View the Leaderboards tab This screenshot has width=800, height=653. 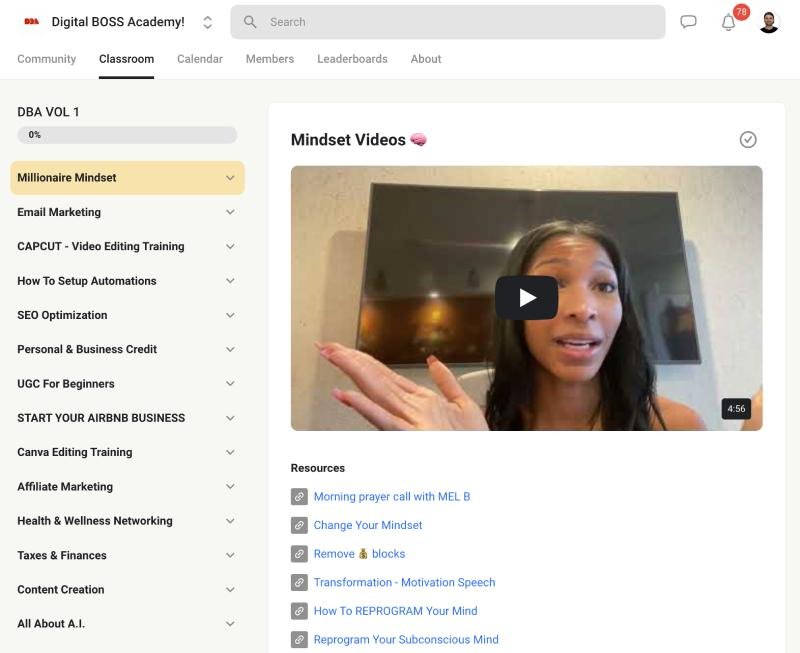point(353,59)
